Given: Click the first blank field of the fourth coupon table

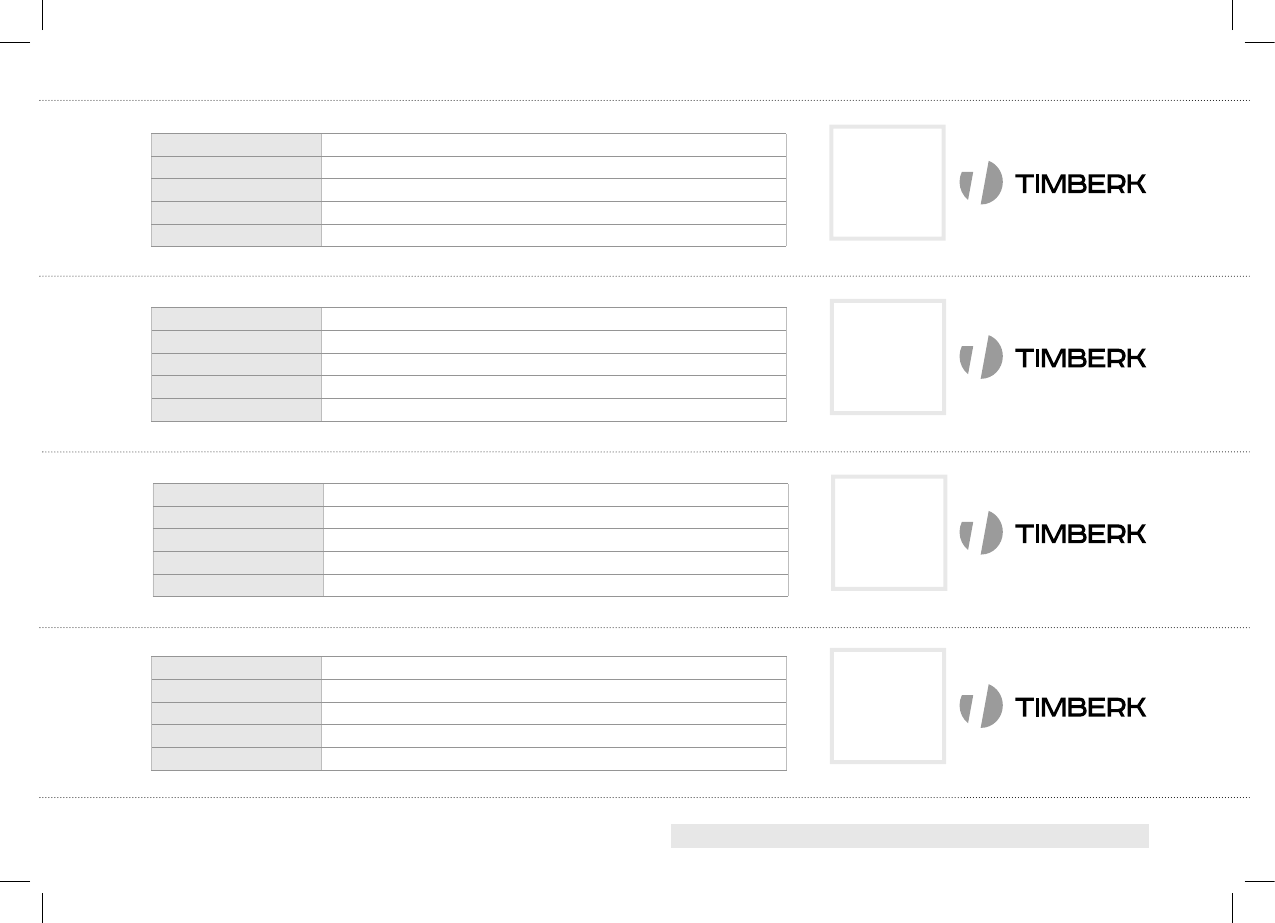Looking at the screenshot, I should 554,668.
